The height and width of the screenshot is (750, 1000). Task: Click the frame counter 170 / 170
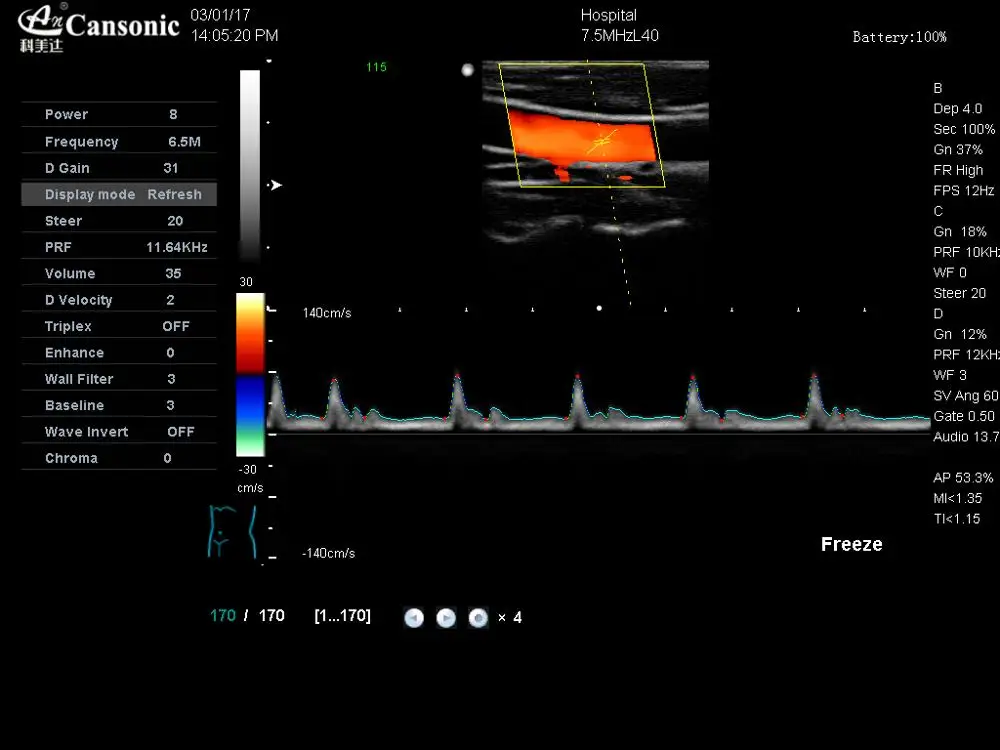point(246,615)
